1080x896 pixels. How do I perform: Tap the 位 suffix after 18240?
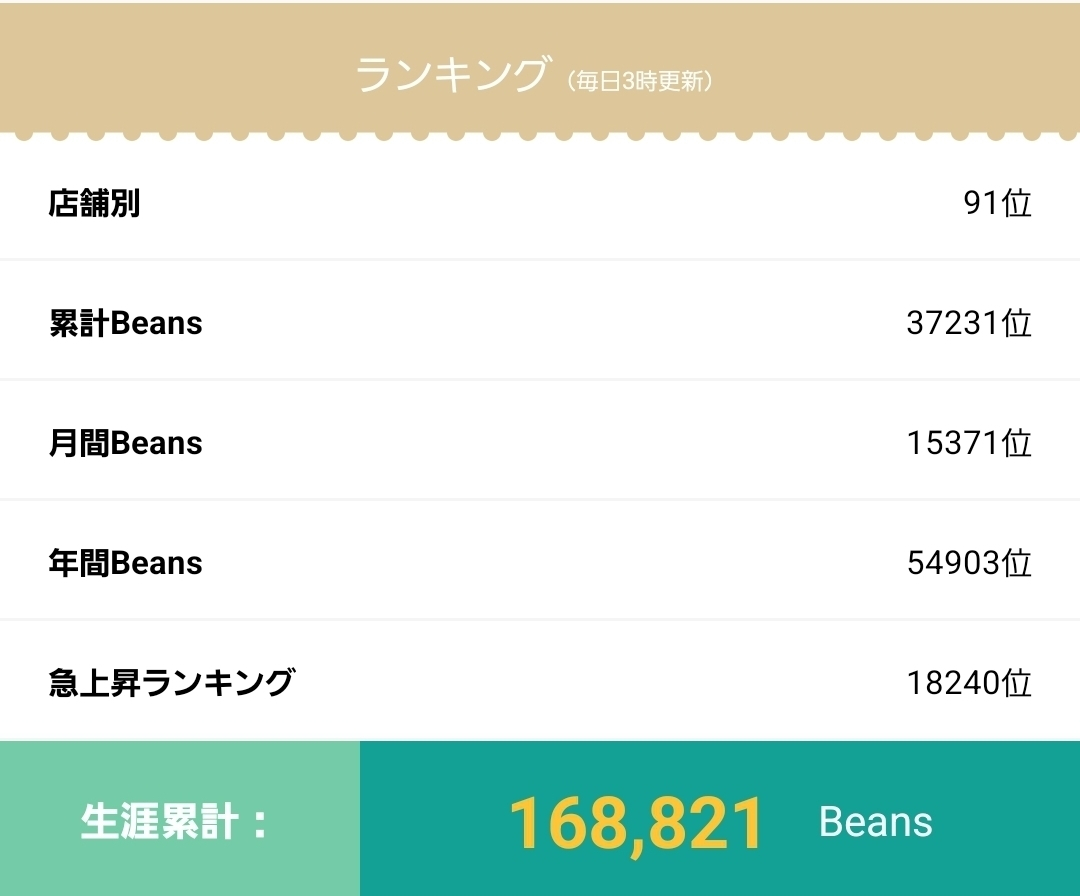[1017, 683]
